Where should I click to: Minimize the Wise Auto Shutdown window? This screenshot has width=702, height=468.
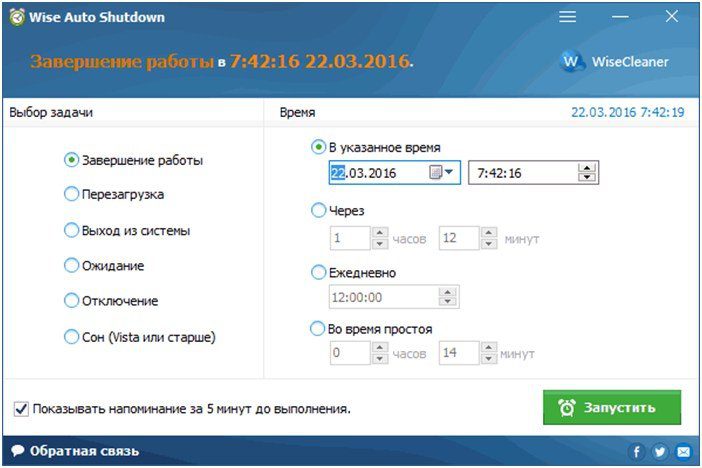point(620,17)
